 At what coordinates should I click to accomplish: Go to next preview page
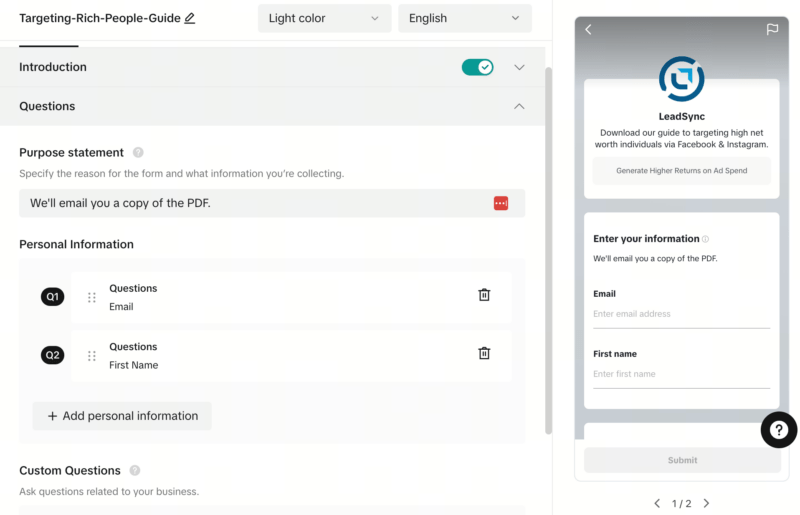pyautogui.click(x=706, y=503)
